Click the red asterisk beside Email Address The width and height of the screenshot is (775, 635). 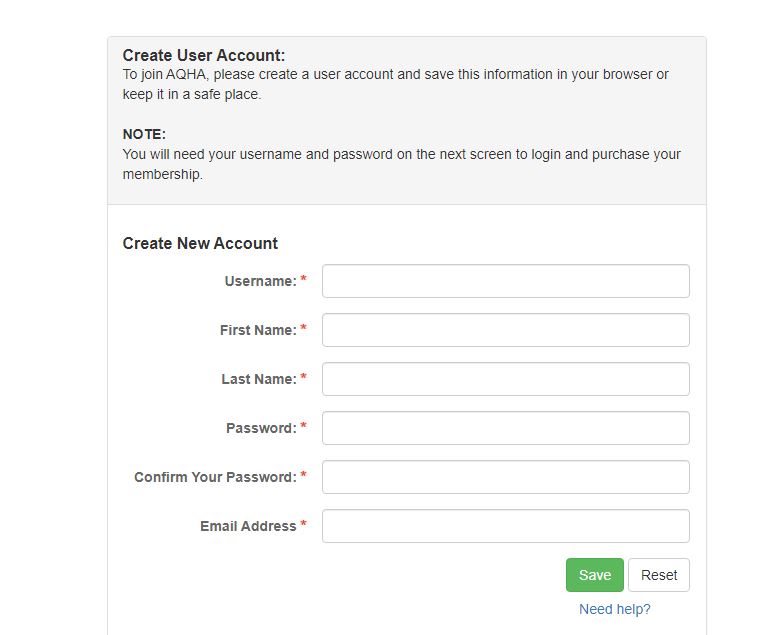click(x=303, y=526)
